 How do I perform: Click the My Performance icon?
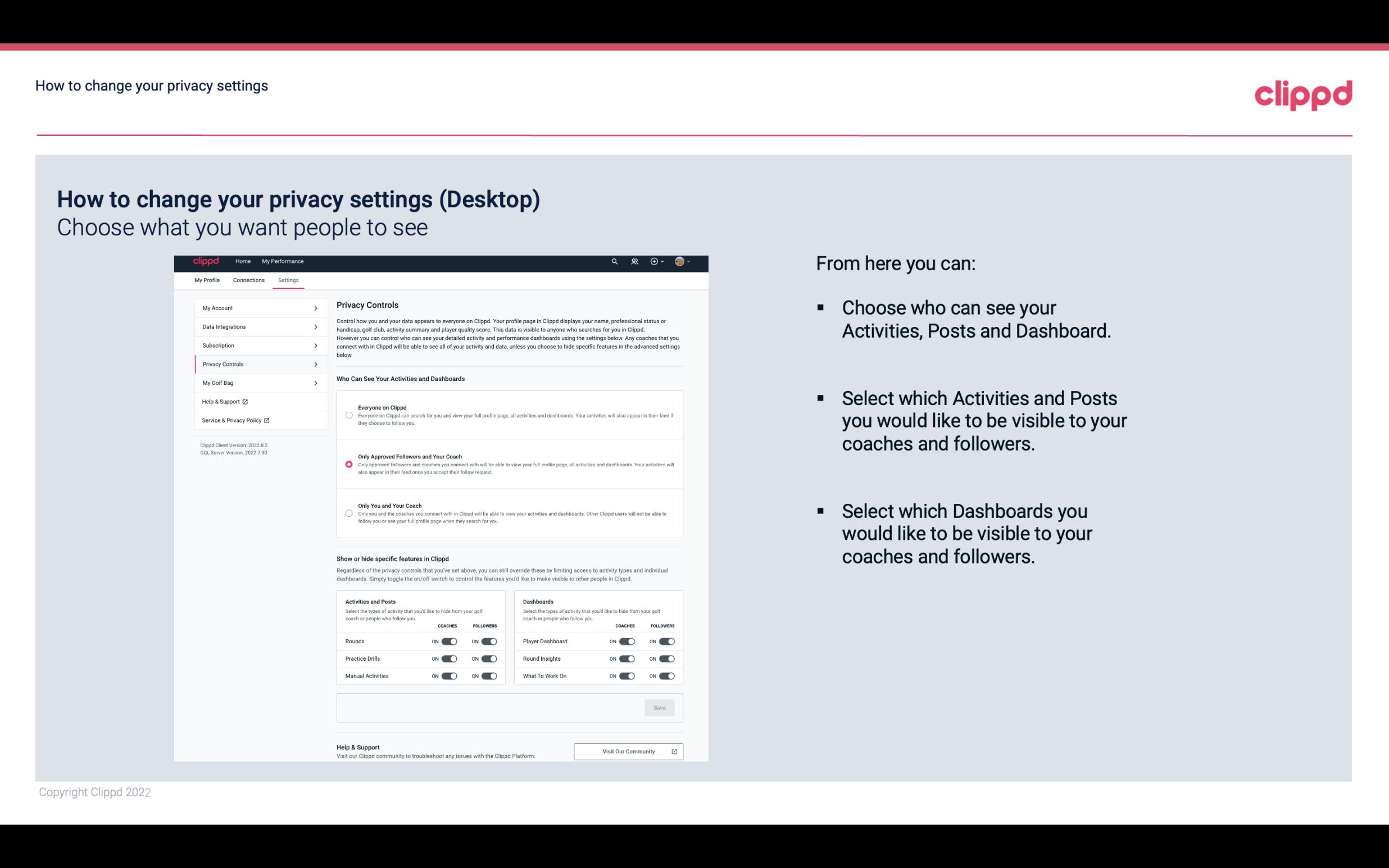(284, 261)
